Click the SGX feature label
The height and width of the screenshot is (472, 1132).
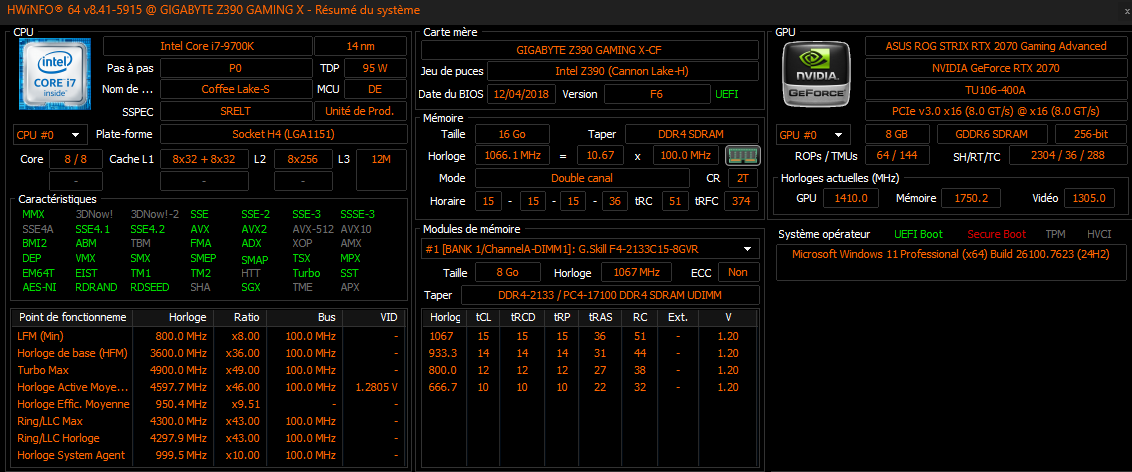[251, 287]
